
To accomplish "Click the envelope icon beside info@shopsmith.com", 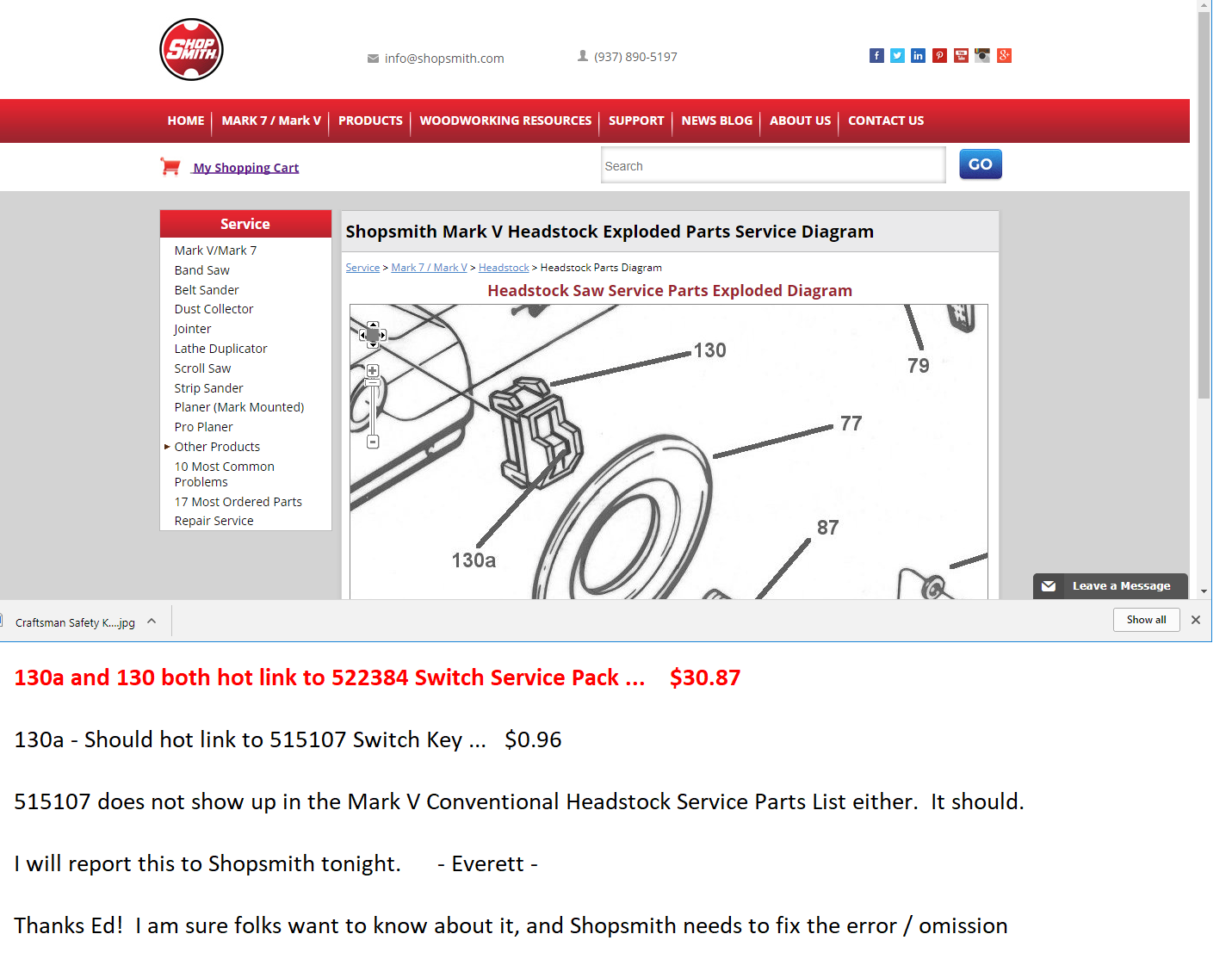I will pyautogui.click(x=373, y=59).
